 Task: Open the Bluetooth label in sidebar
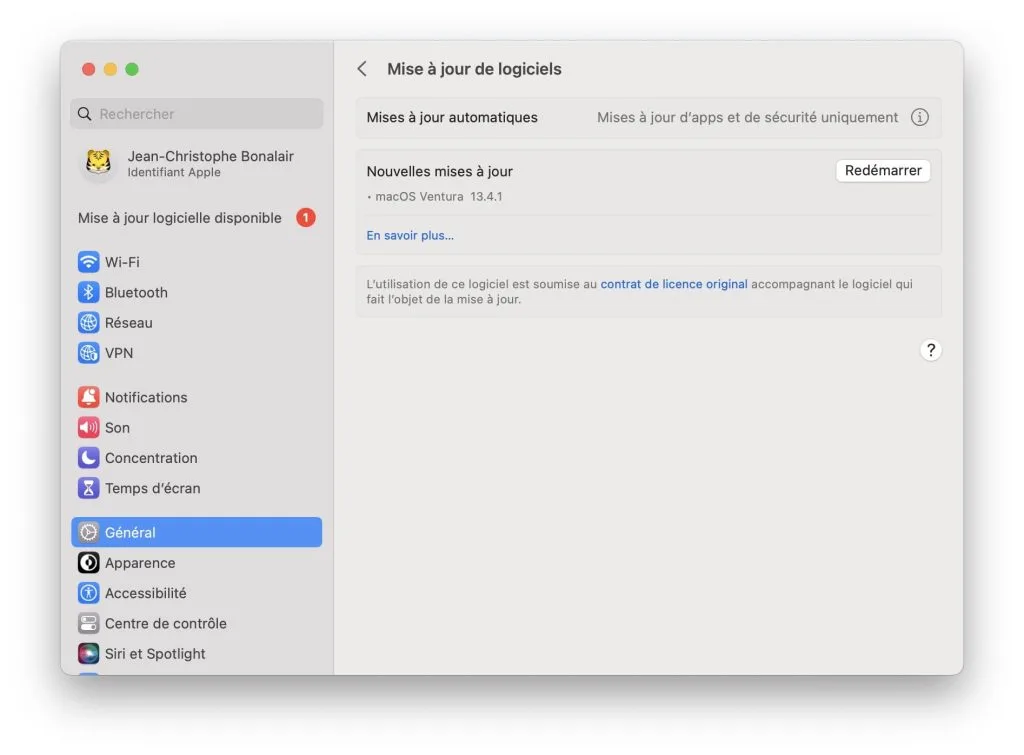pyautogui.click(x=136, y=292)
